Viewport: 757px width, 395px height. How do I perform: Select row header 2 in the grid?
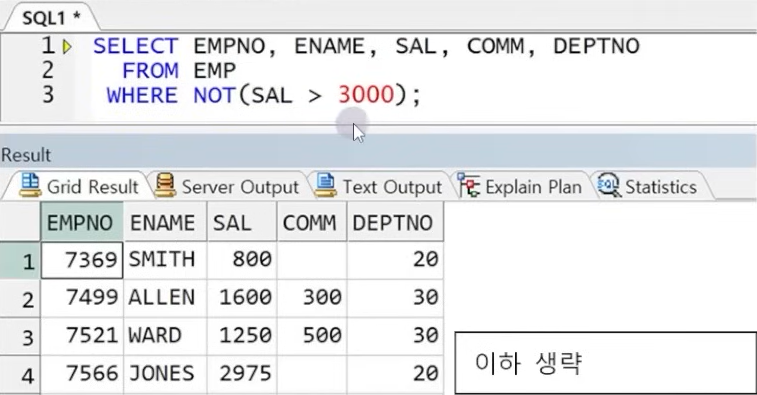(x=20, y=298)
